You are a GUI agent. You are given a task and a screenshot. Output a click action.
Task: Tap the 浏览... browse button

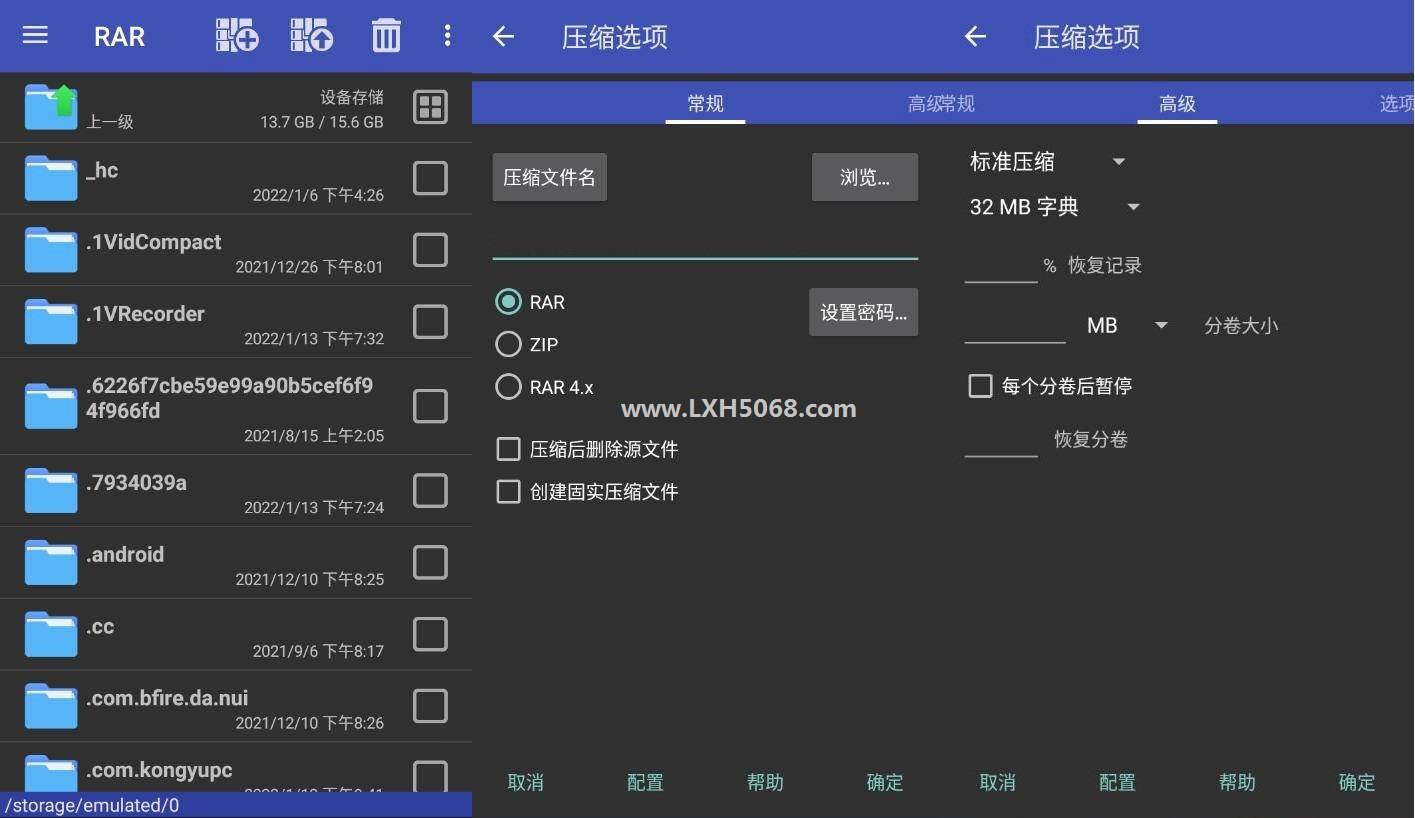(865, 177)
